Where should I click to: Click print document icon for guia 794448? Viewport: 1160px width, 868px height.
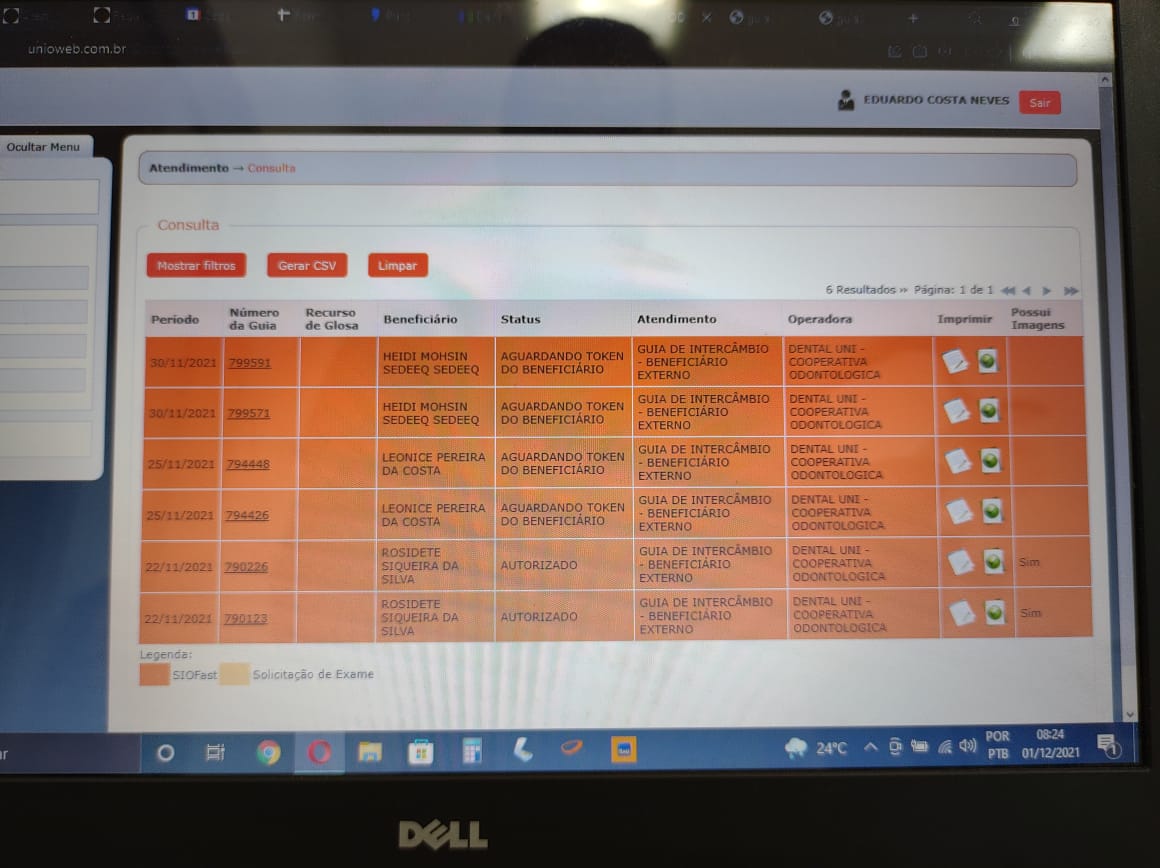tap(958, 462)
